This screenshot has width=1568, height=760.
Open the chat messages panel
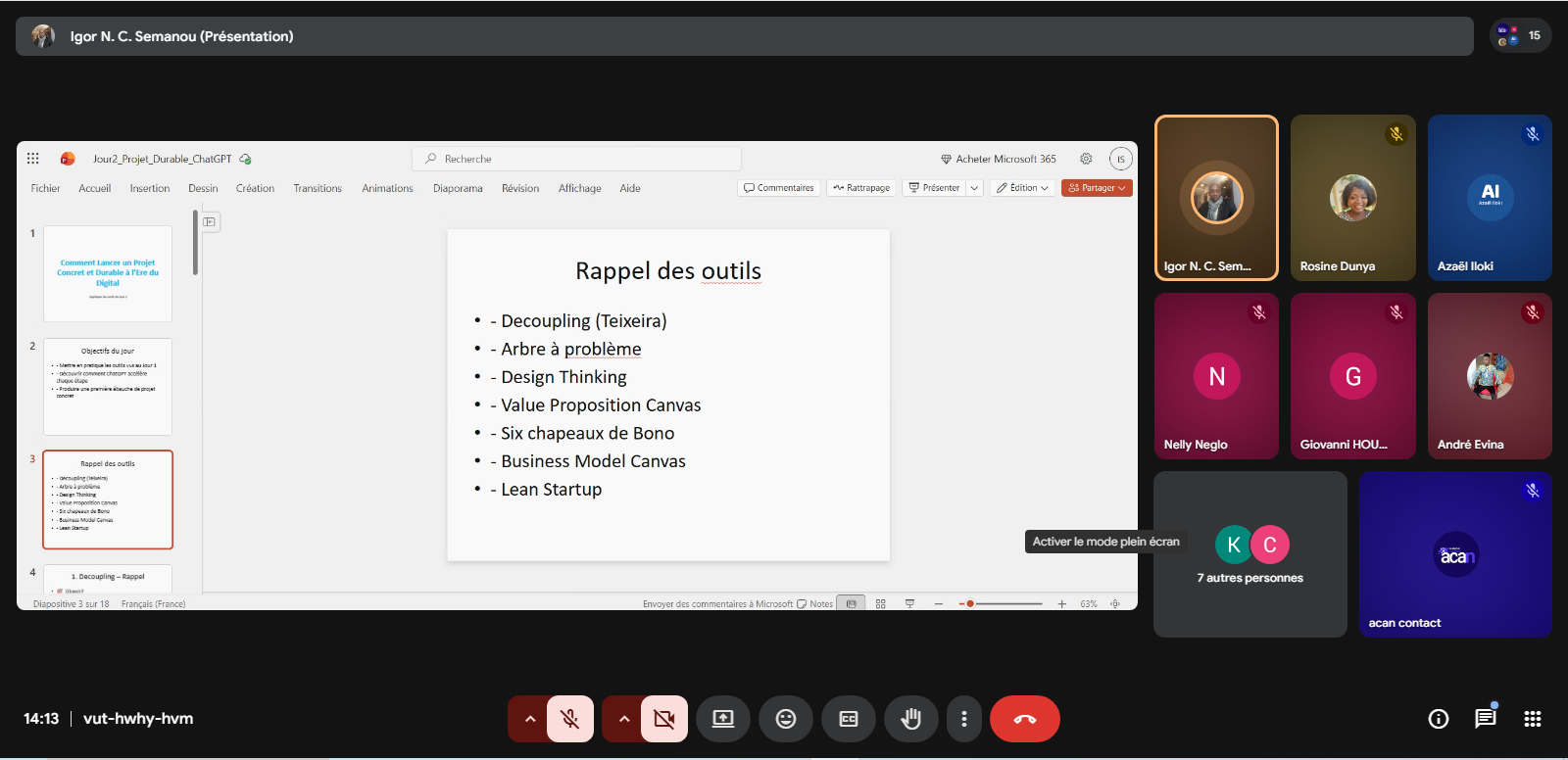pos(1485,719)
